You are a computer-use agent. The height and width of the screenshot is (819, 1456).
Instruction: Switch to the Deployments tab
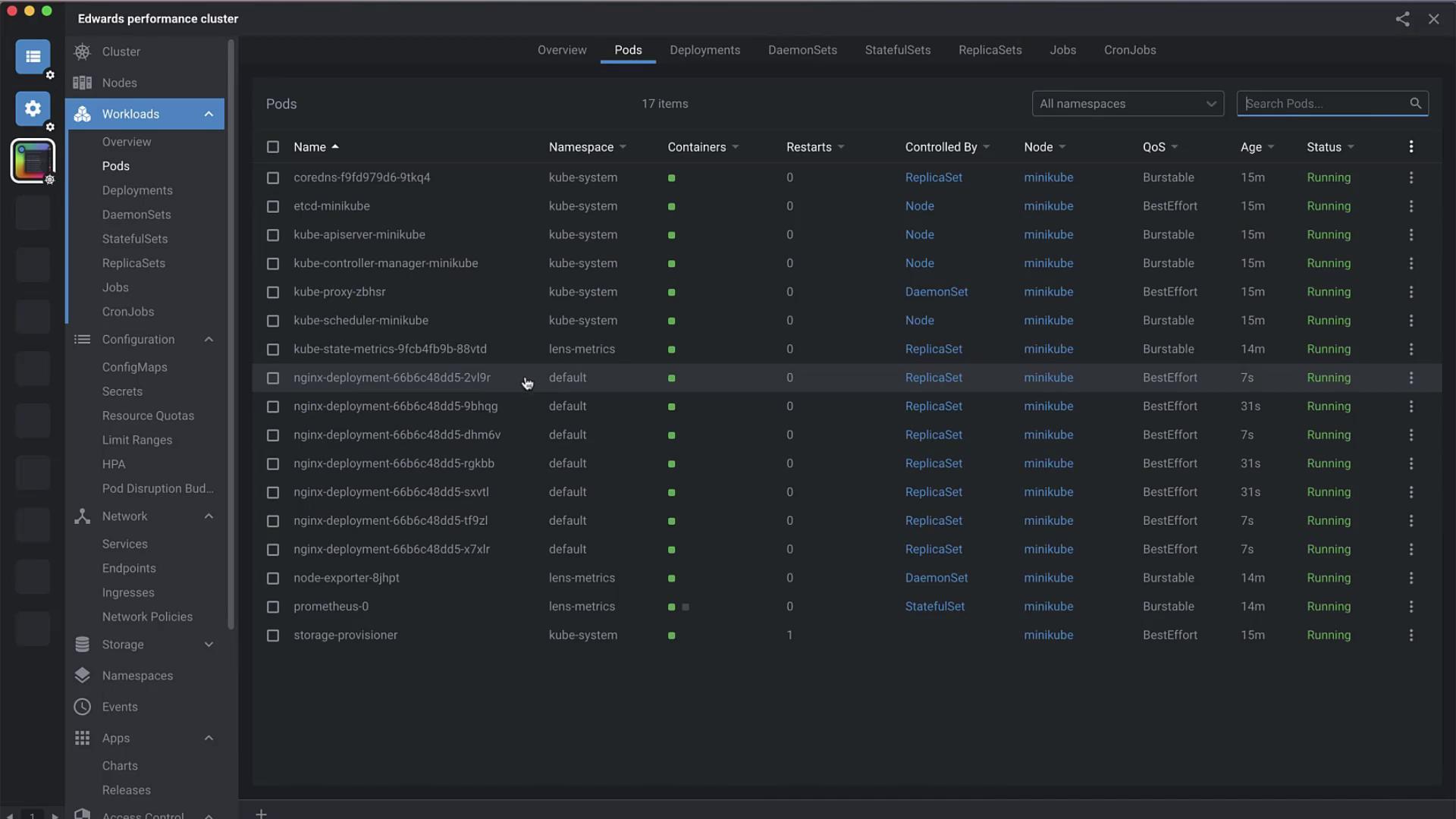pos(704,50)
